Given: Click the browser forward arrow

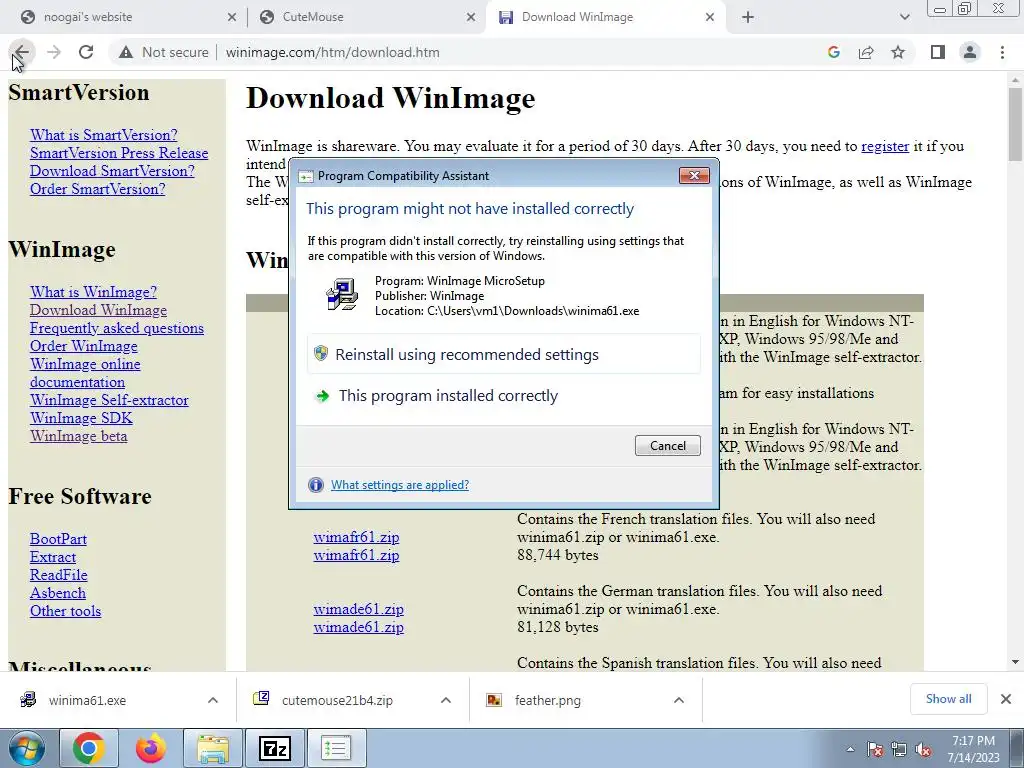Looking at the screenshot, I should tap(54, 52).
